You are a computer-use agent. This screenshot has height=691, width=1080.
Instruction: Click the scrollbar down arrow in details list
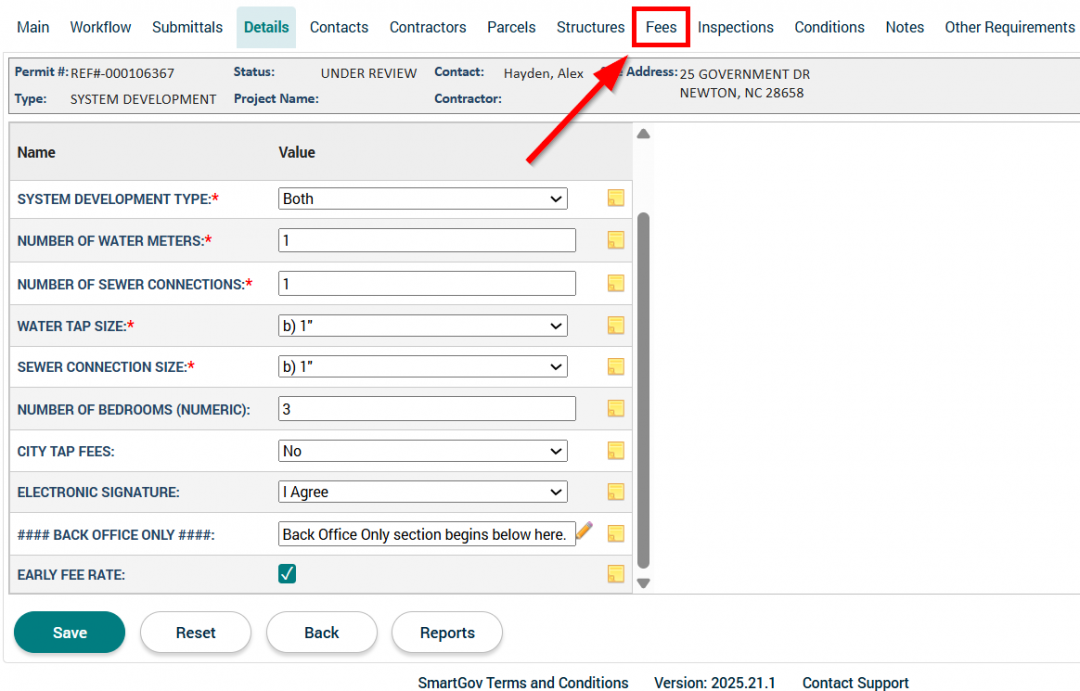(x=644, y=583)
